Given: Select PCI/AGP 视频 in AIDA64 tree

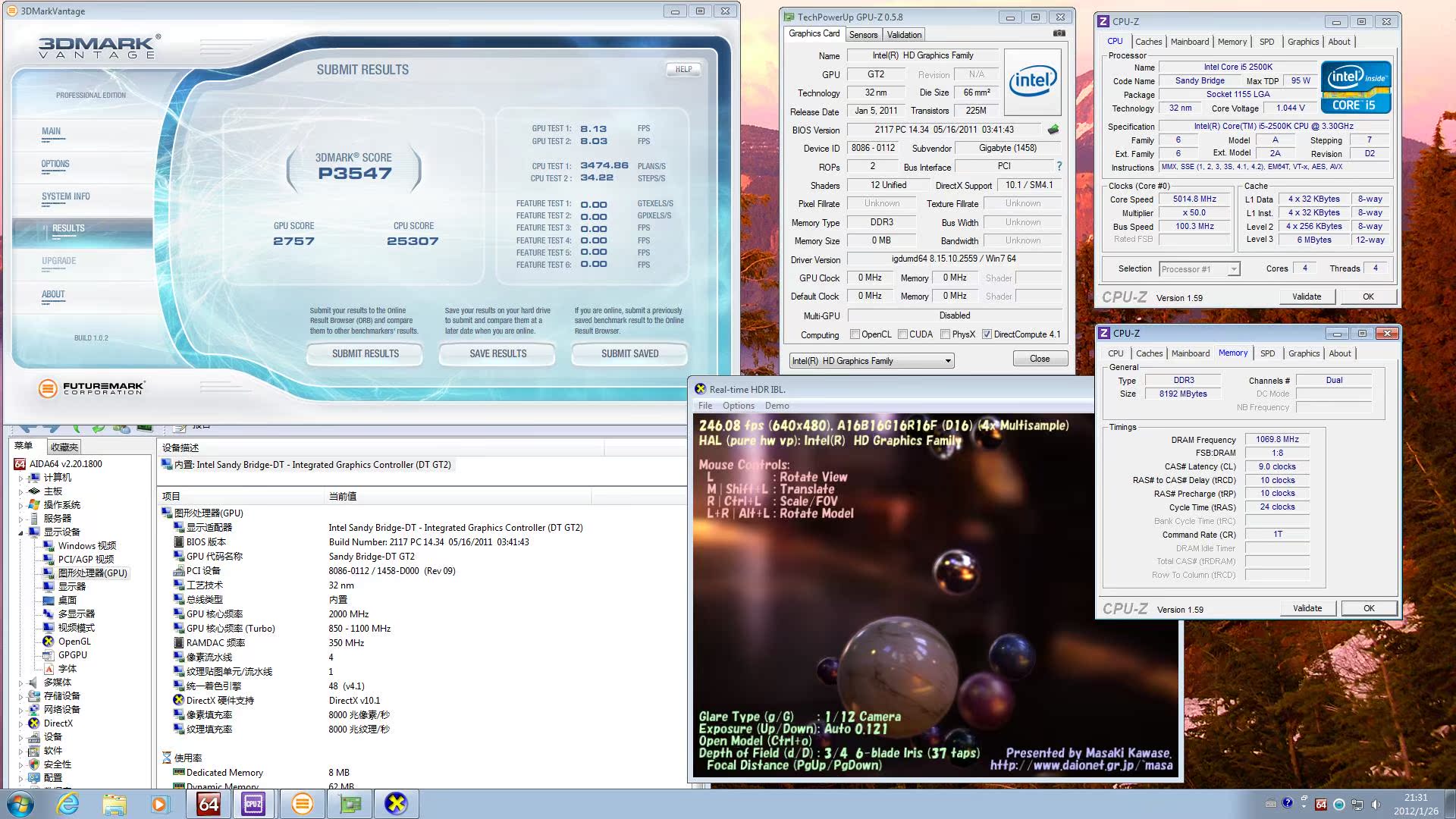Looking at the screenshot, I should [x=86, y=560].
